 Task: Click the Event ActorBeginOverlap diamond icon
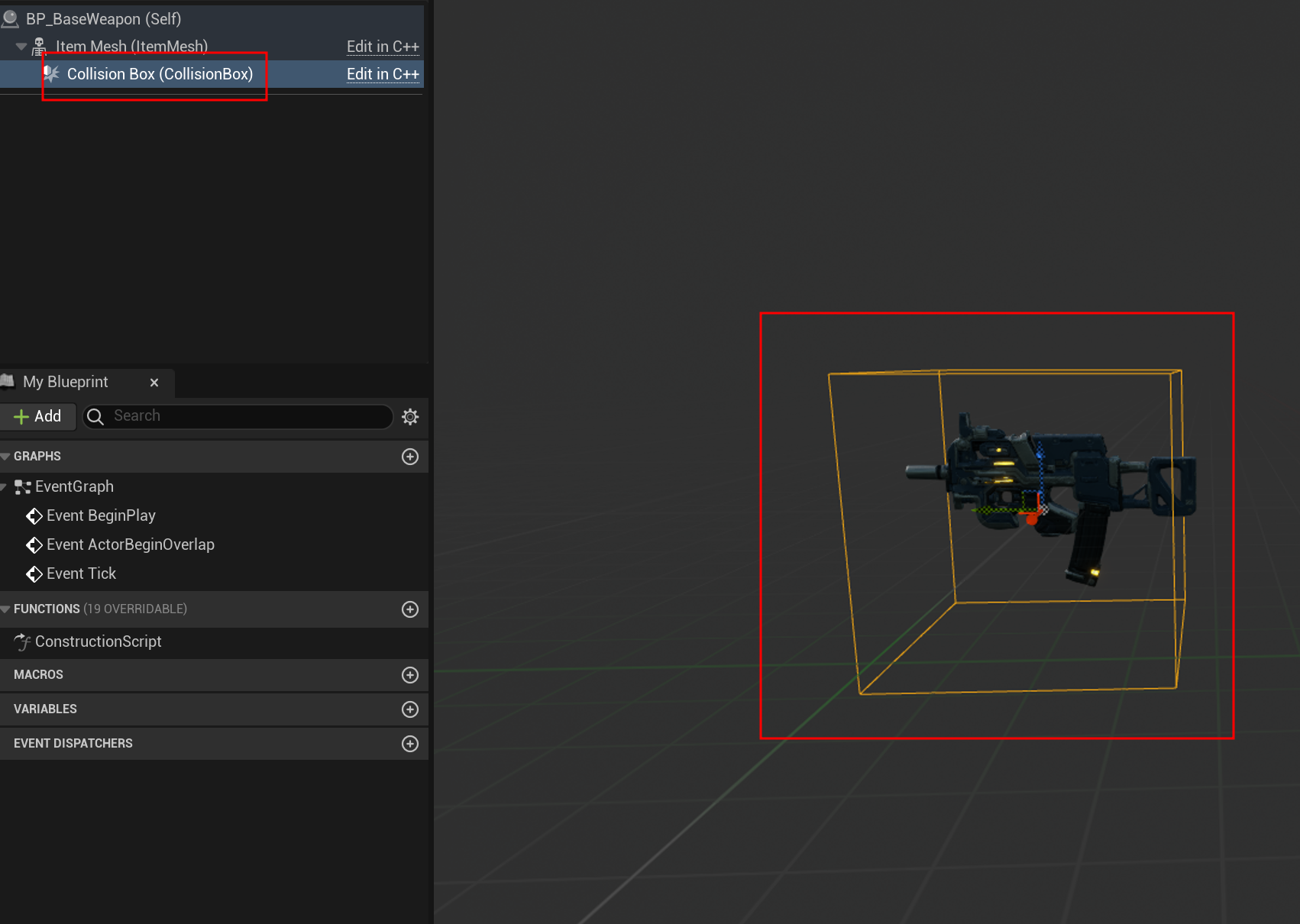tap(34, 545)
